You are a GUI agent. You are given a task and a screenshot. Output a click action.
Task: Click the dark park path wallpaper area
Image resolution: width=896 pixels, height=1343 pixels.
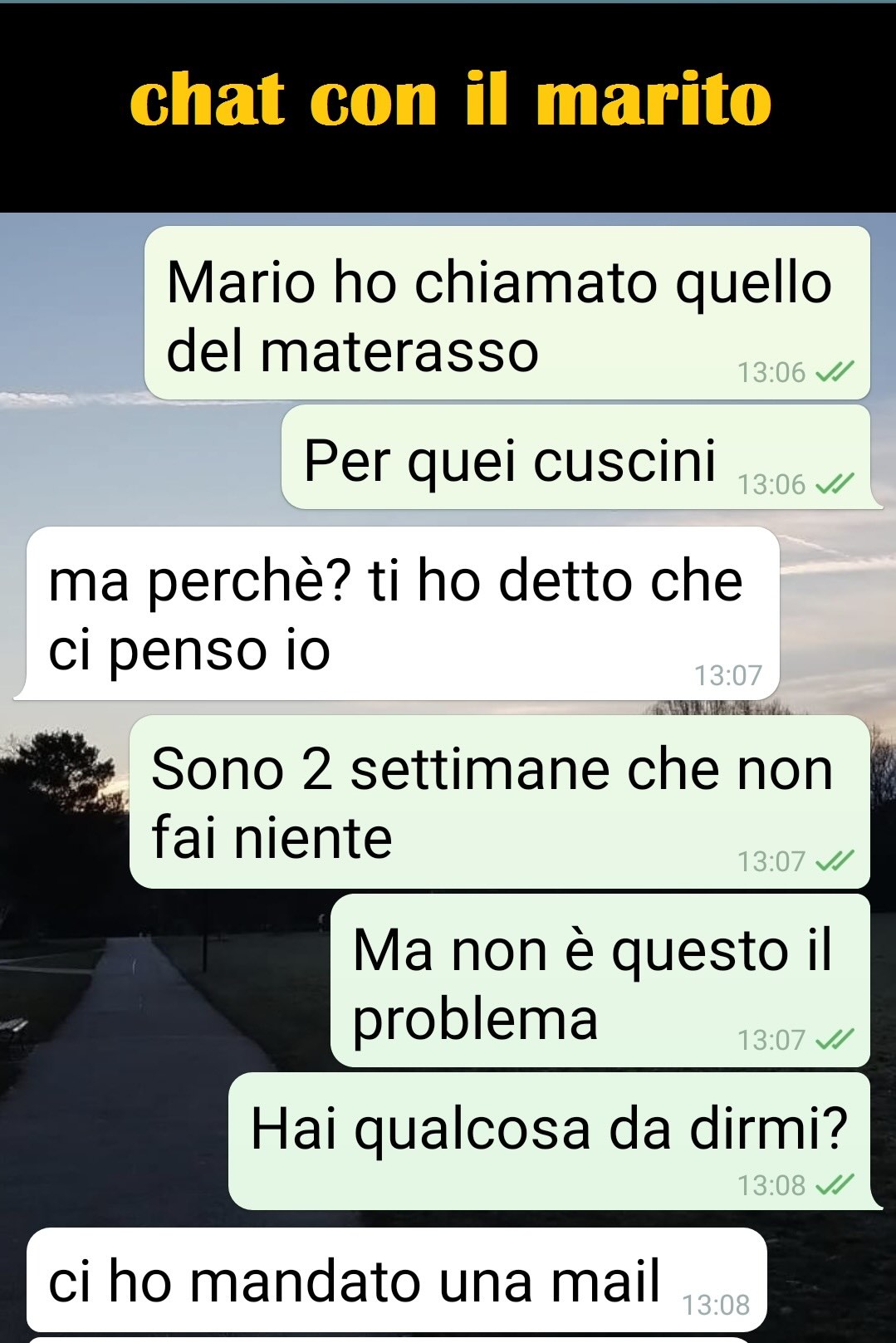point(125,1080)
